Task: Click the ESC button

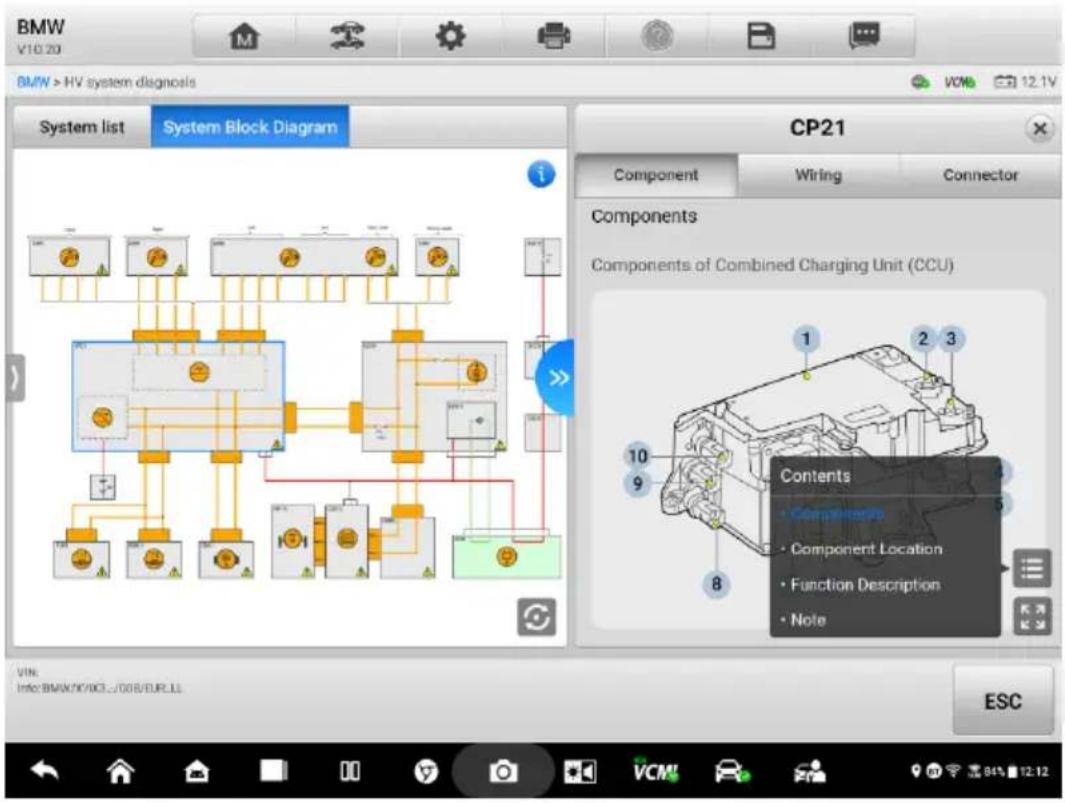Action: [x=1003, y=700]
